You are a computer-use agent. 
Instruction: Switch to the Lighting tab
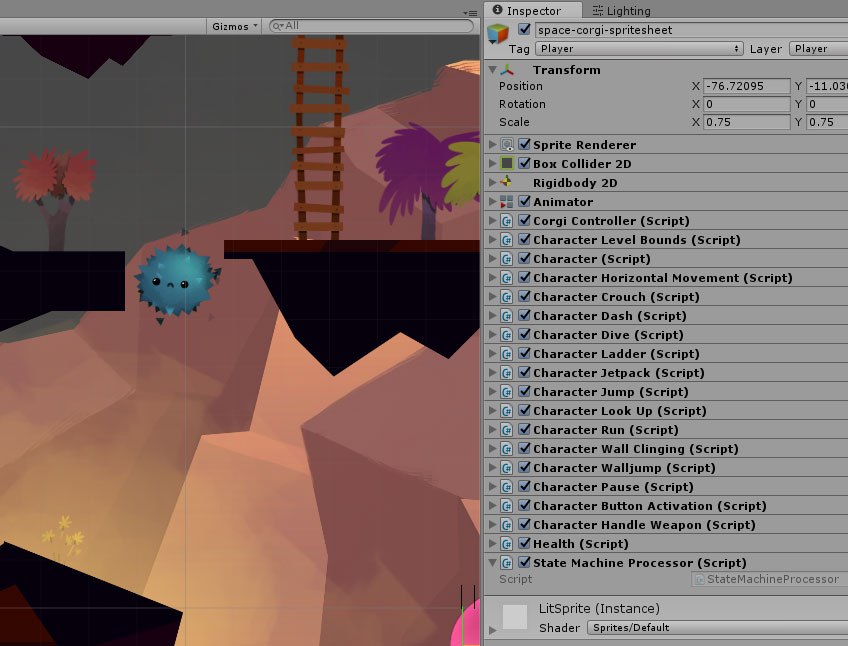coord(621,11)
